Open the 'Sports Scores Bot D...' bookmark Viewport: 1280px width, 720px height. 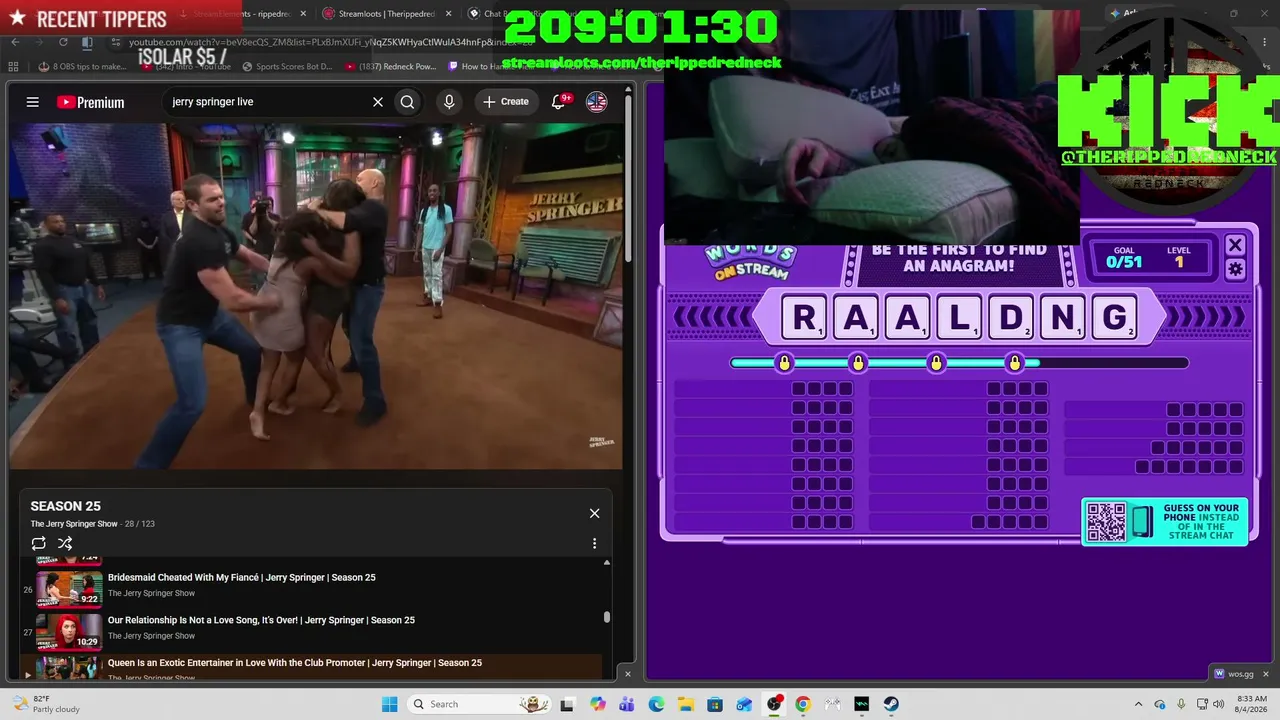[287, 67]
